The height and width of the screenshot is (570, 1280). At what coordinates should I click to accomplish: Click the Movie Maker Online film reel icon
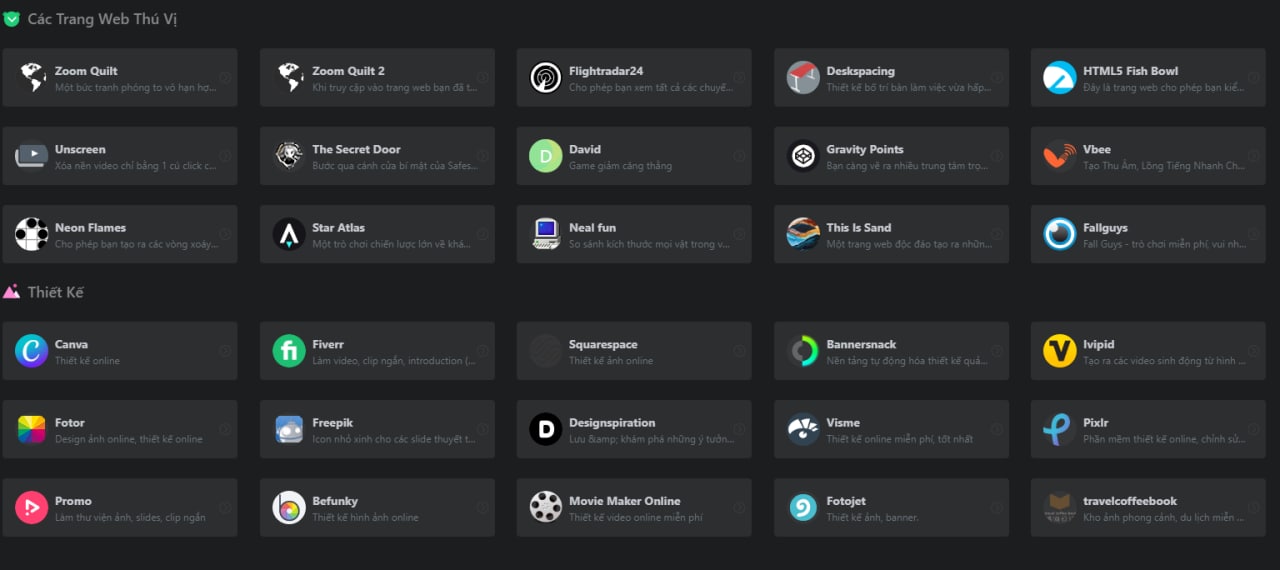546,508
